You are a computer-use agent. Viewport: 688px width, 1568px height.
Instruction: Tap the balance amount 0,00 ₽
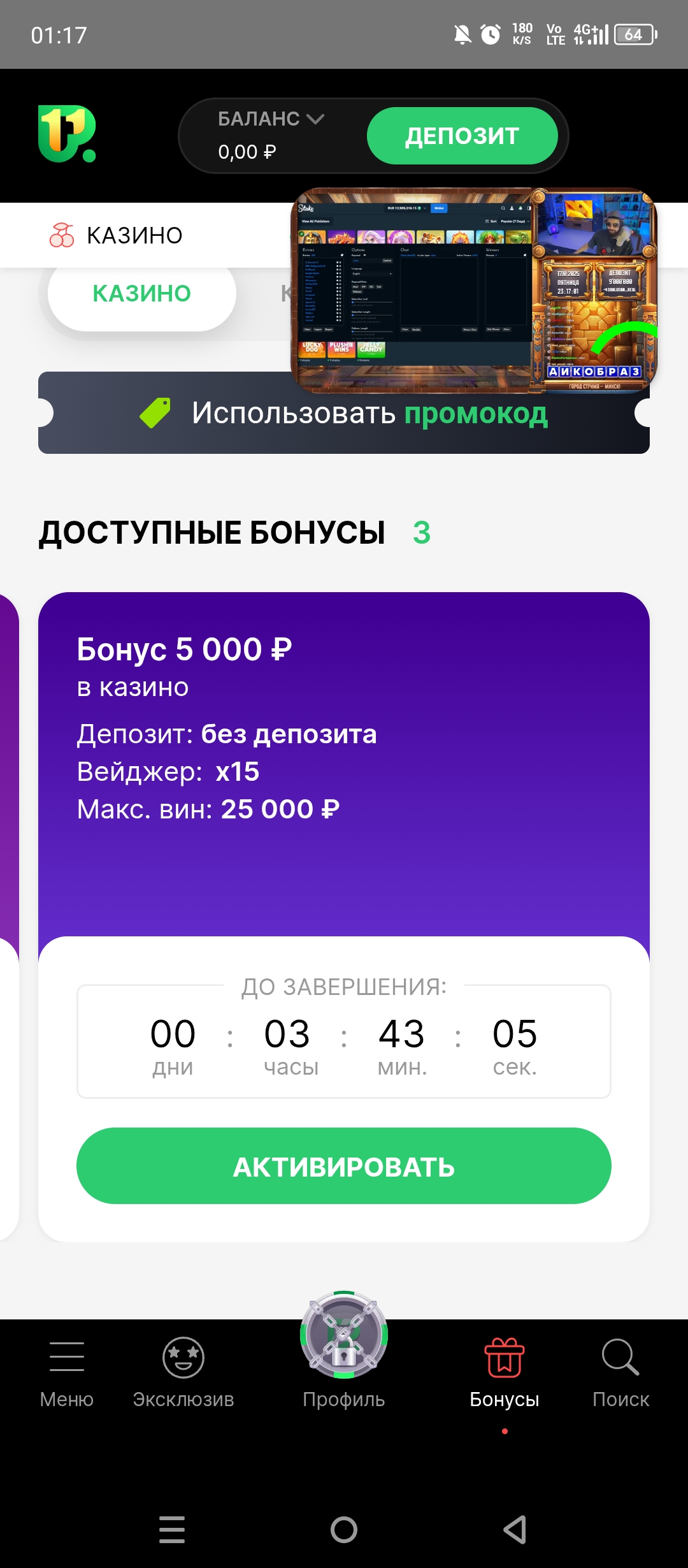pos(247,152)
